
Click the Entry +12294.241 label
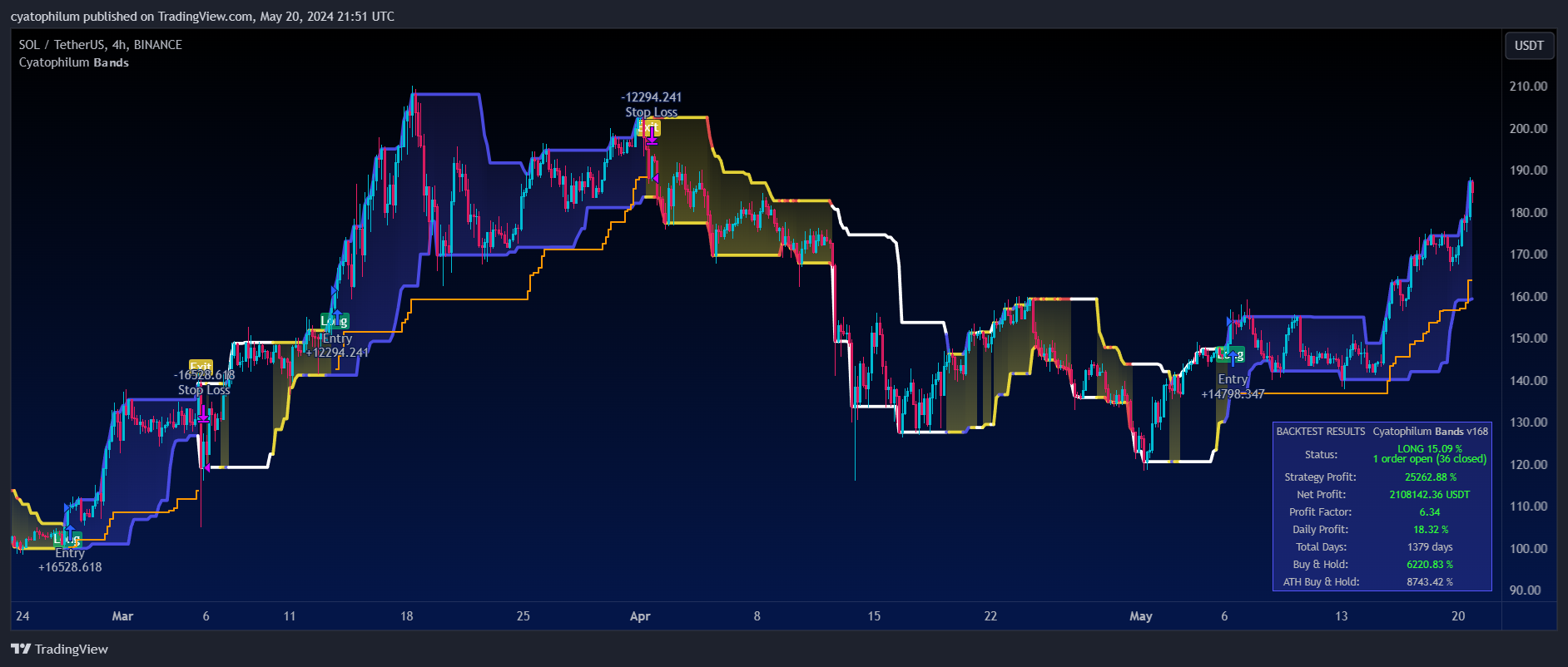[337, 345]
